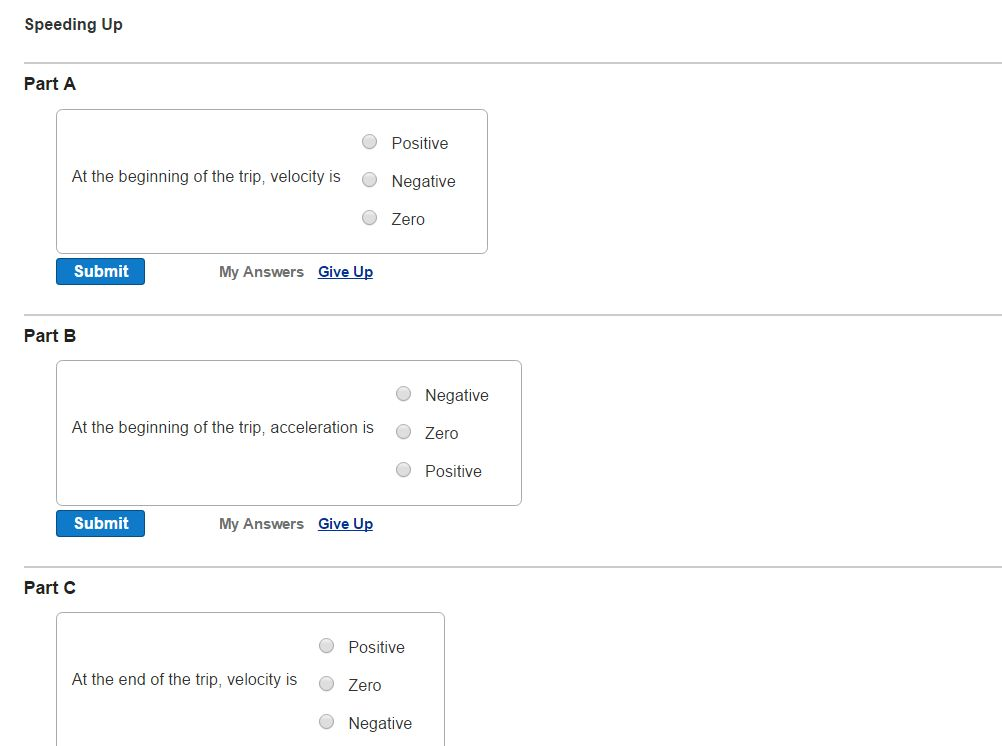
Task: Submit the Part B answer
Action: point(100,523)
